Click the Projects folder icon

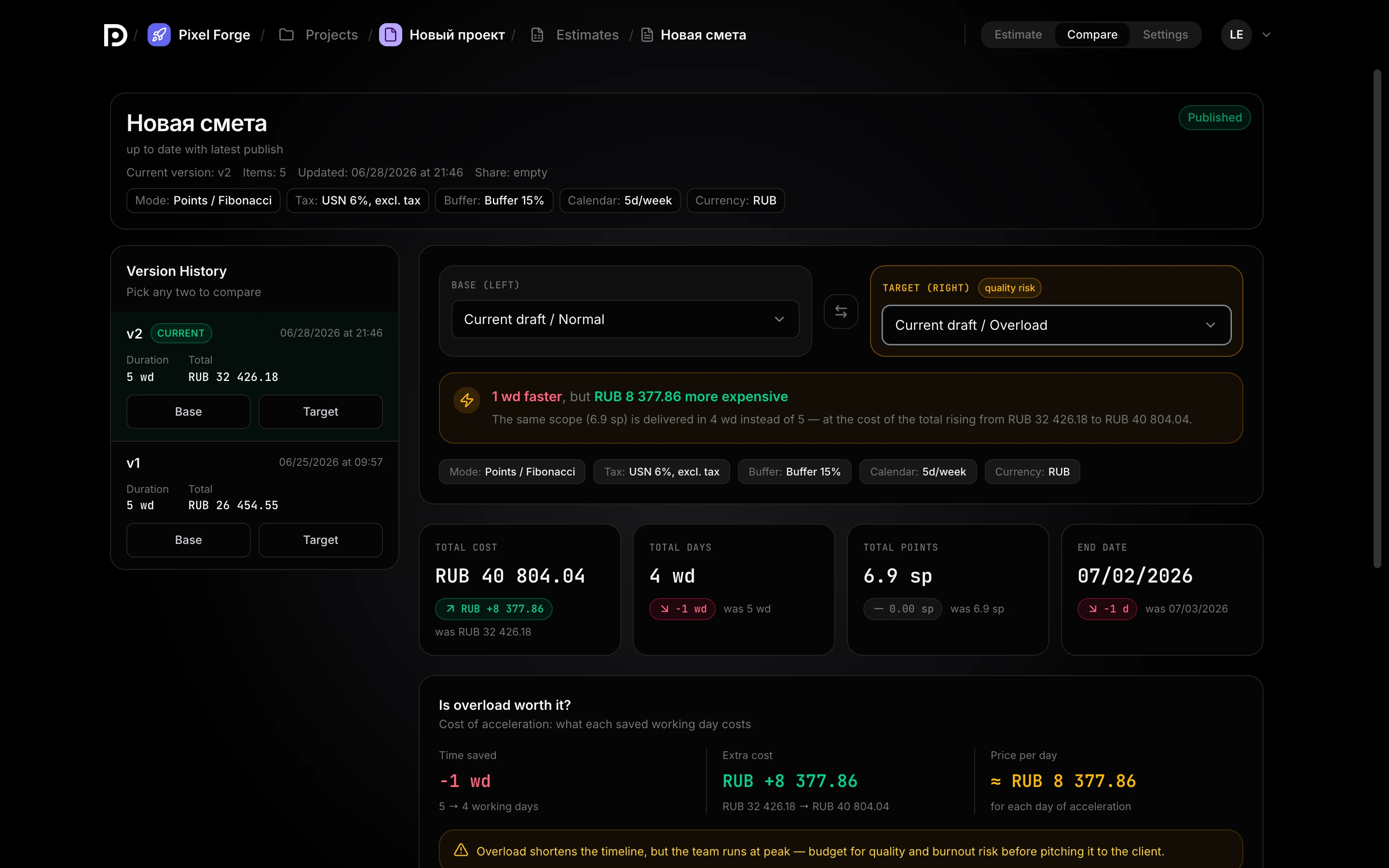point(286,35)
